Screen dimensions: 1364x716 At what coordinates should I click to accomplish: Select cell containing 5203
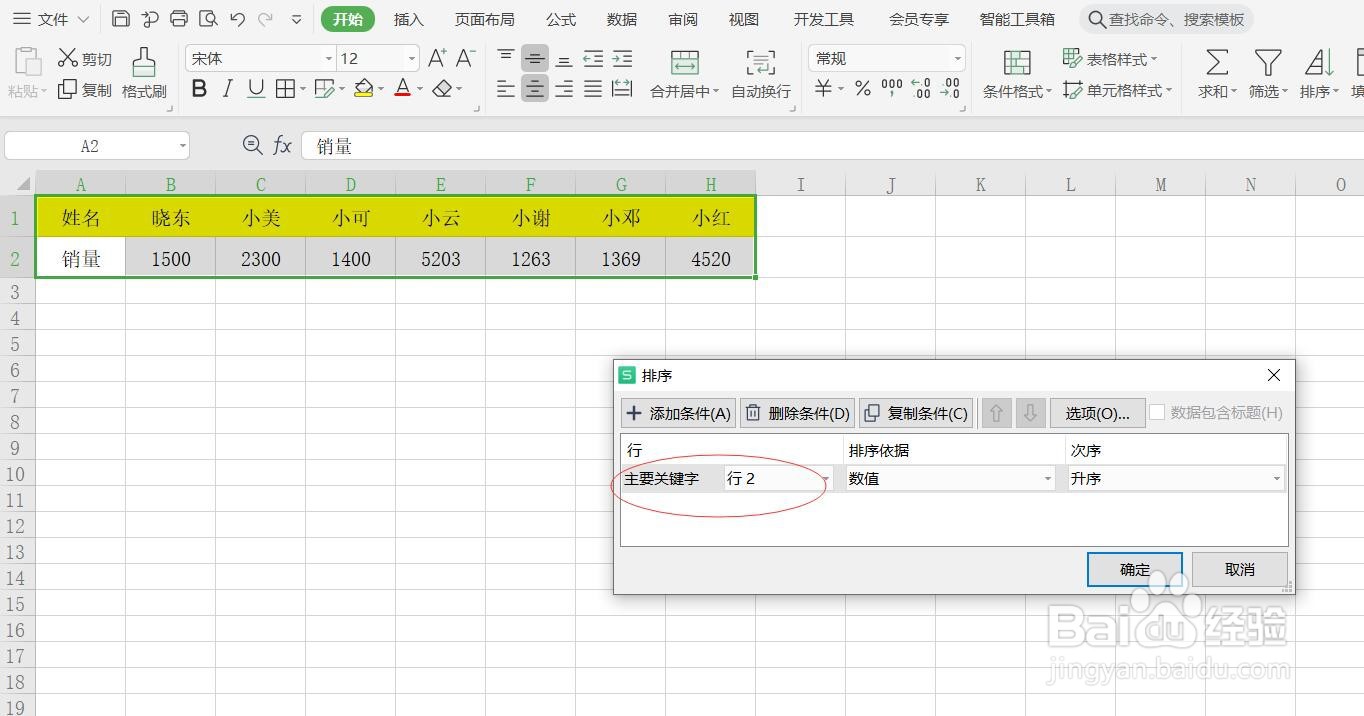pos(440,258)
